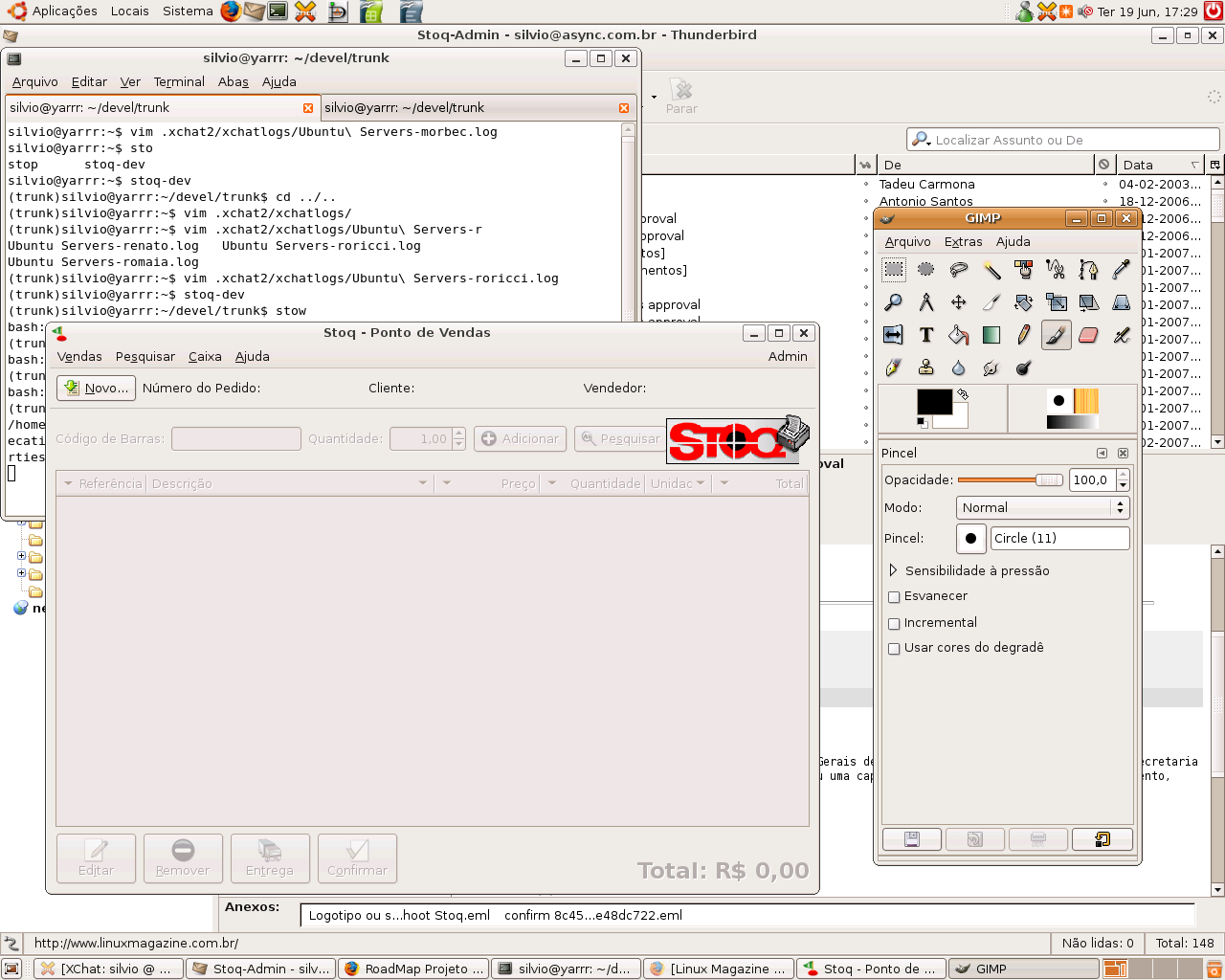Viewport: 1225px width, 980px height.
Task: Click the black foreground color swatch
Action: tap(934, 401)
